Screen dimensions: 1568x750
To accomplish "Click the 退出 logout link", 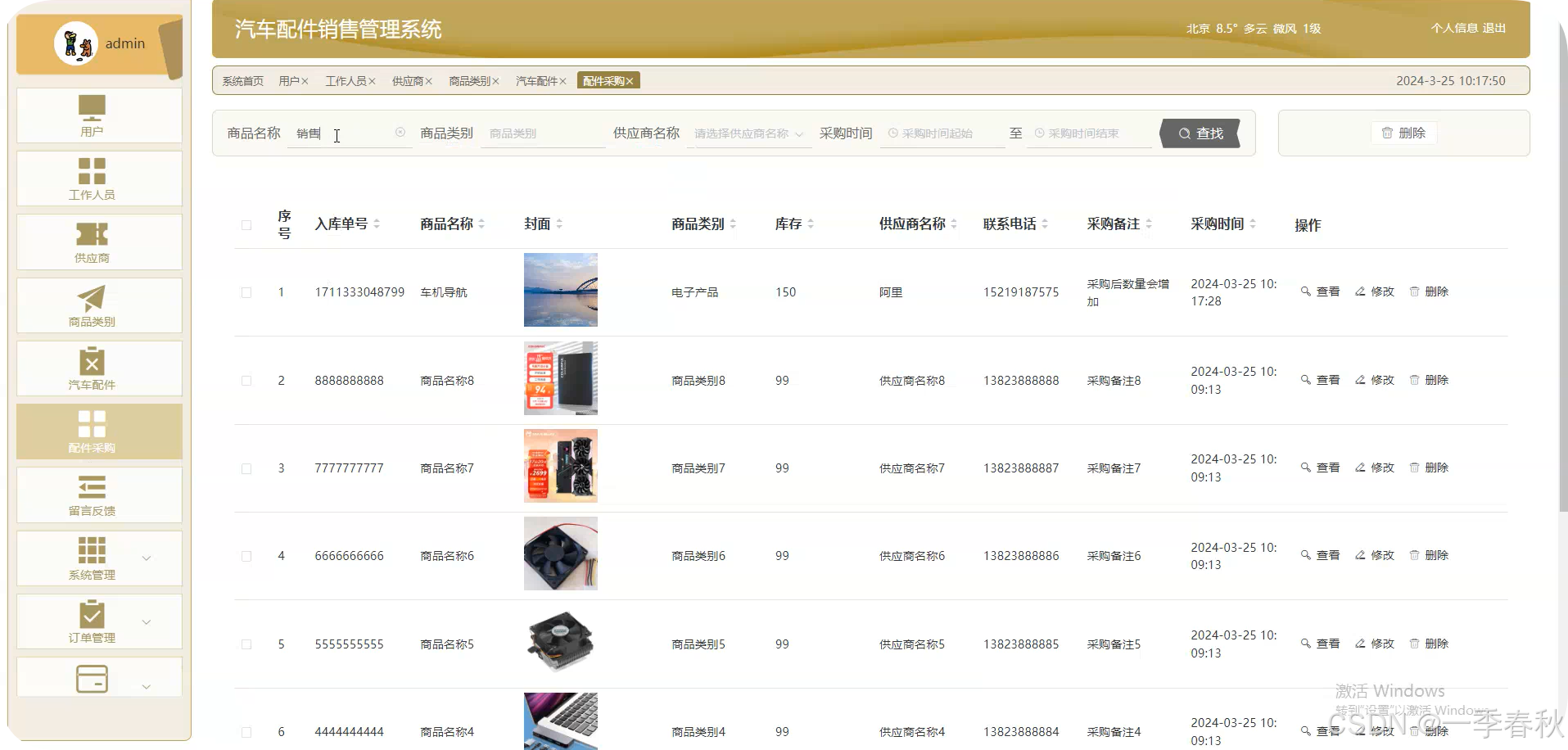I will (x=1493, y=28).
